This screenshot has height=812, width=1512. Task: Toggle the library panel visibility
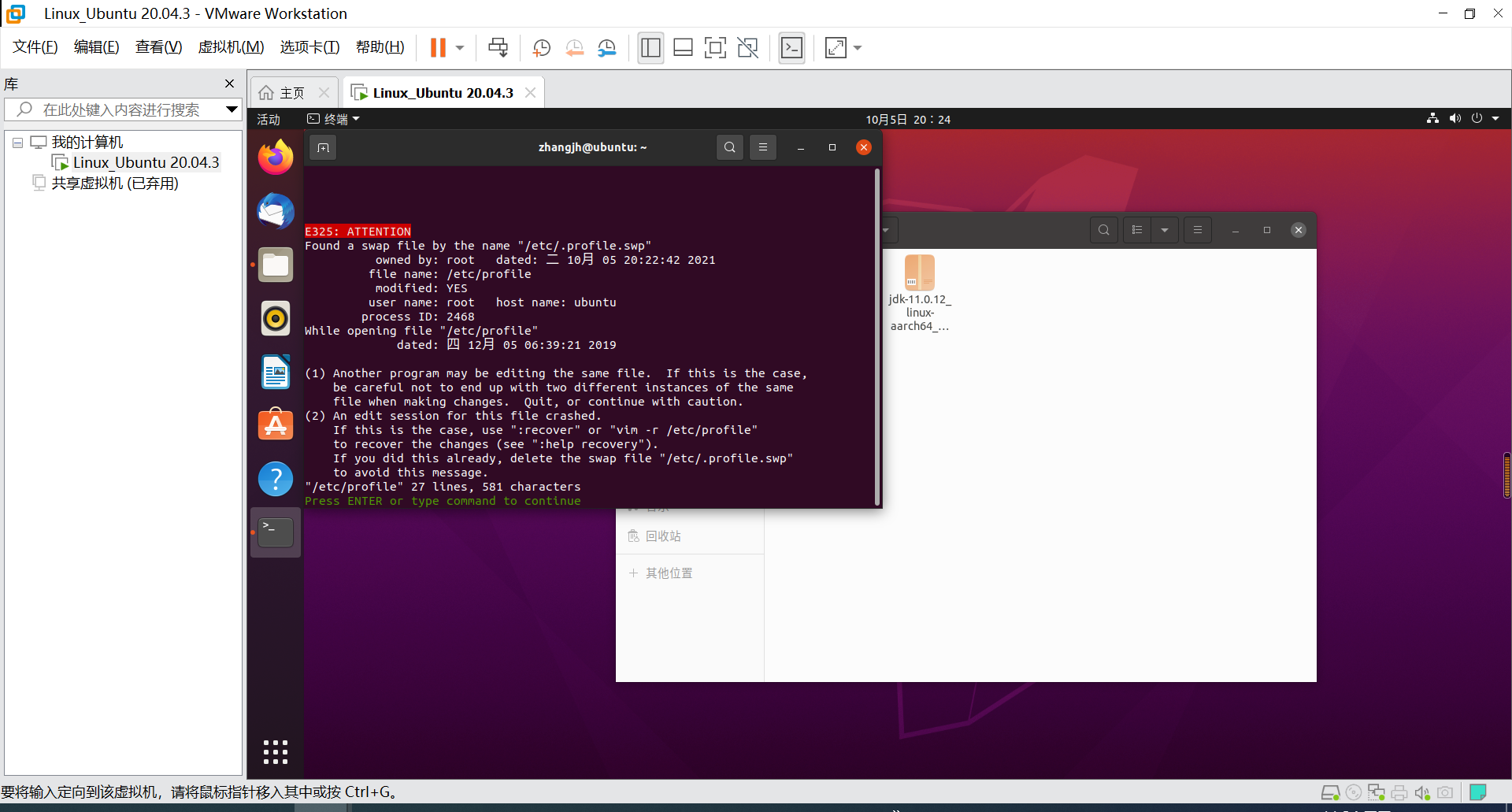[x=650, y=47]
